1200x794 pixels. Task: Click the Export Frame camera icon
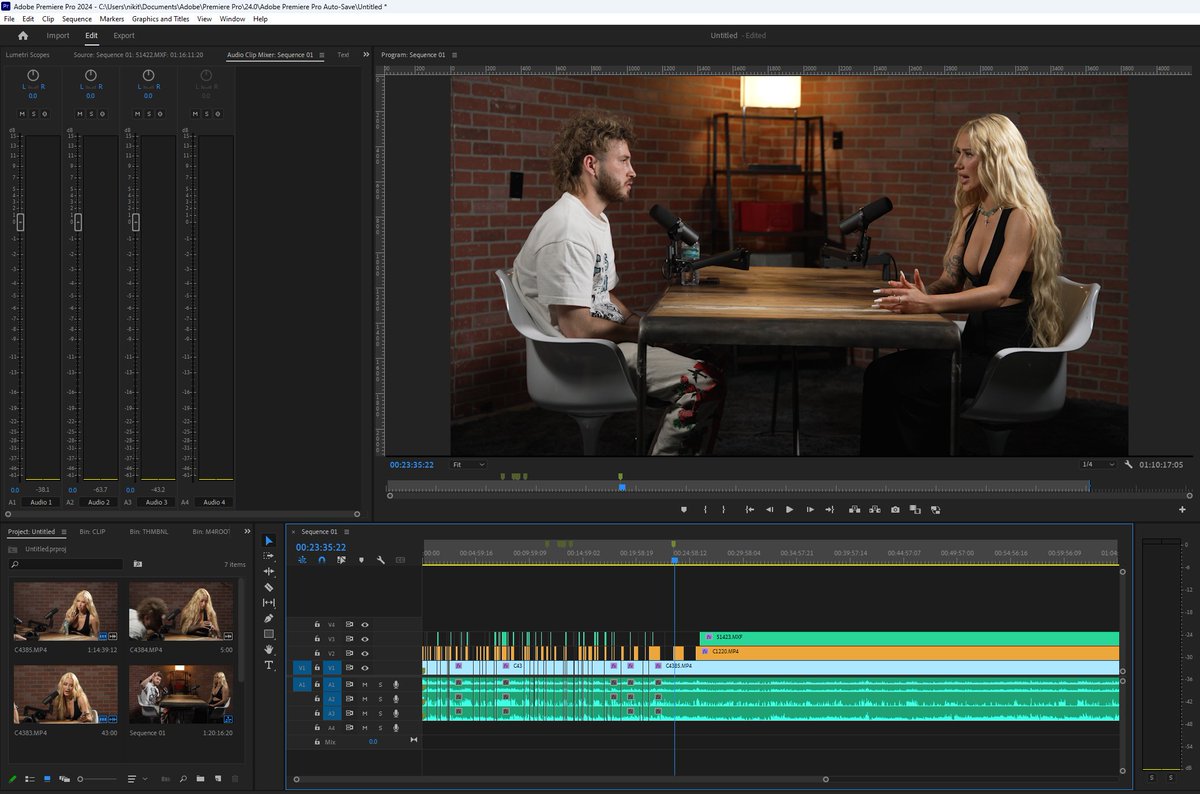point(895,509)
